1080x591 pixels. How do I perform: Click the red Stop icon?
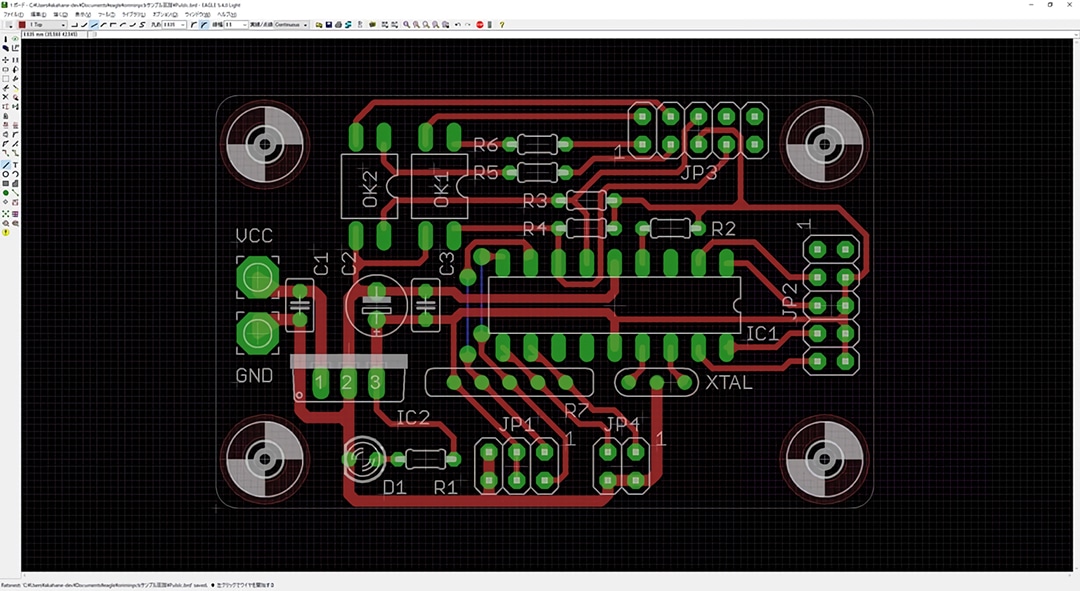coord(480,24)
